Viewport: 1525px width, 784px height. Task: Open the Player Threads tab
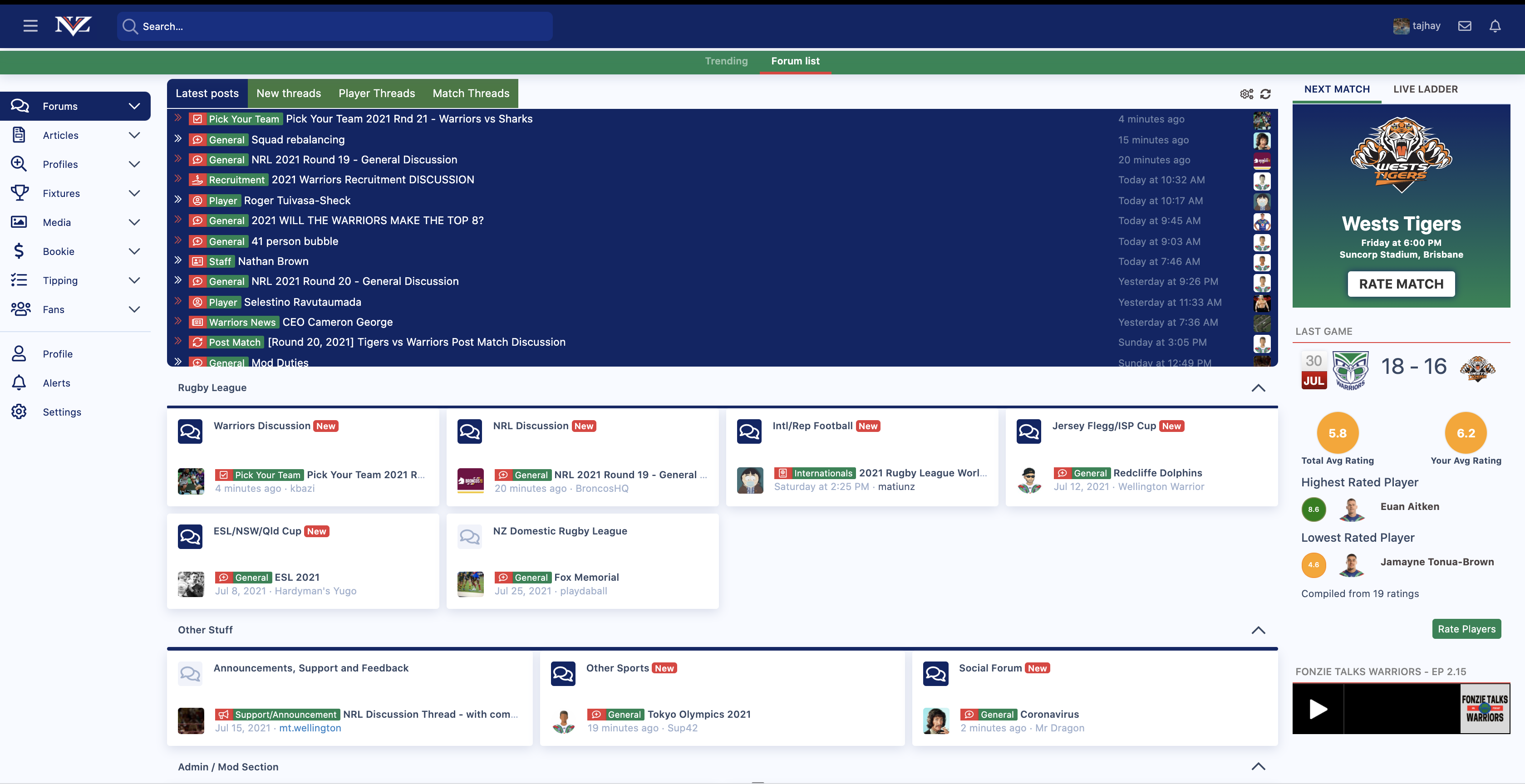(377, 93)
